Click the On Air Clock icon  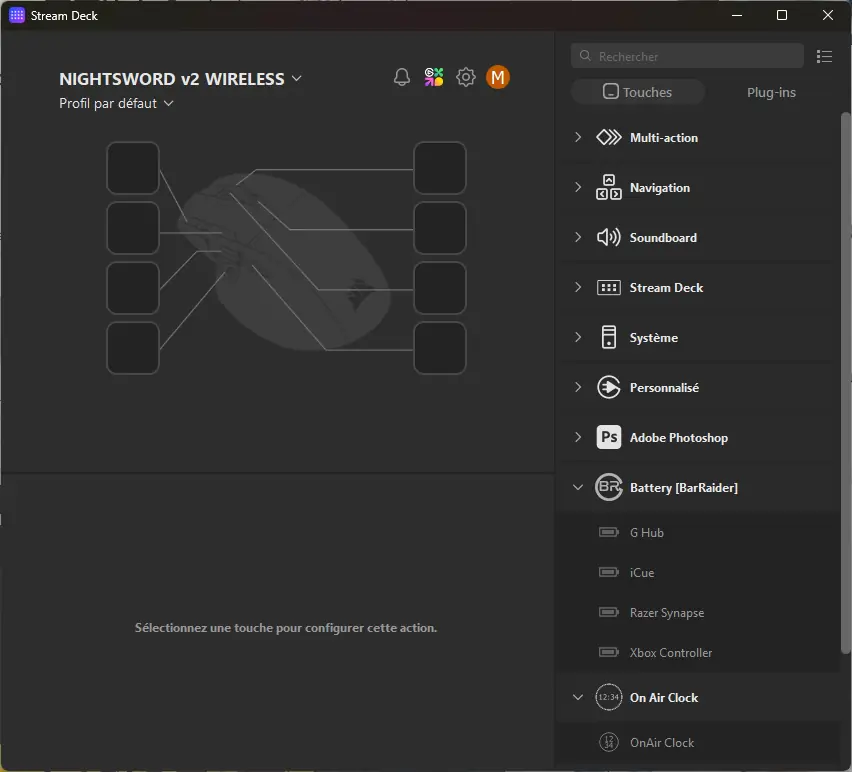point(609,697)
